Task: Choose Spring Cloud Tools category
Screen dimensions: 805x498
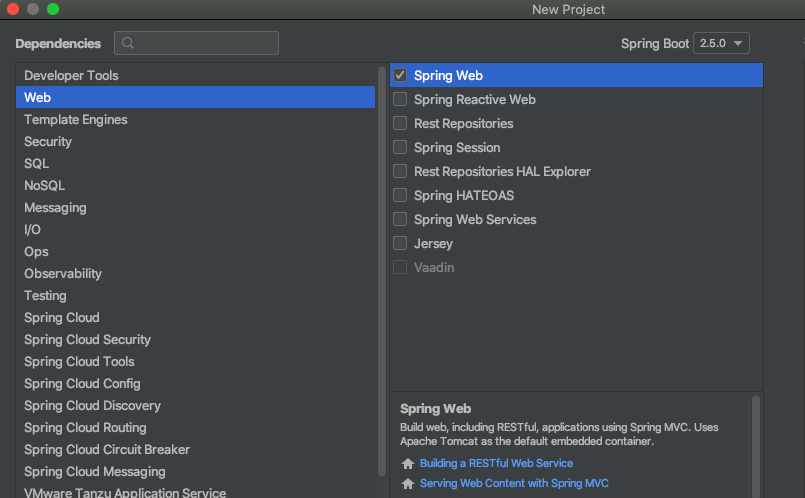Action: tap(196, 361)
